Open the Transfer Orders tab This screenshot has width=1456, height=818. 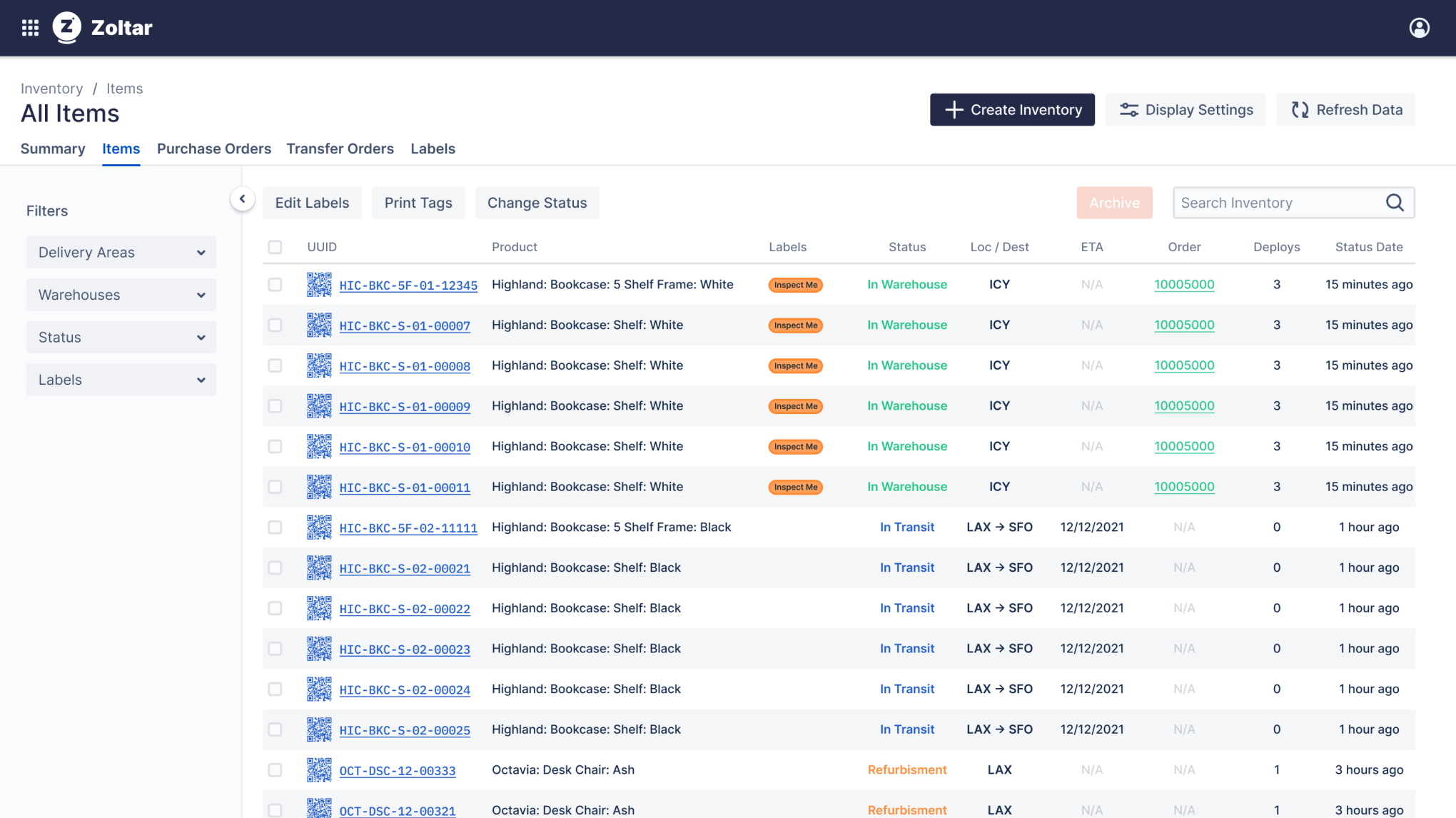340,148
